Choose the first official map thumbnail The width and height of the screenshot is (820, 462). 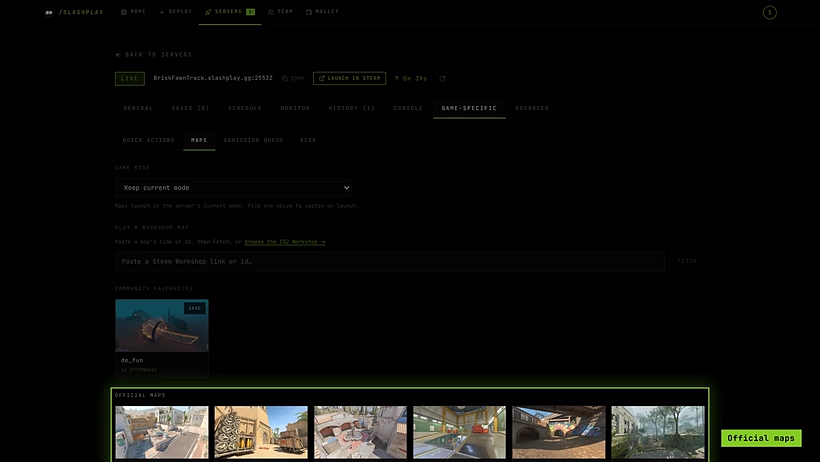coord(162,432)
